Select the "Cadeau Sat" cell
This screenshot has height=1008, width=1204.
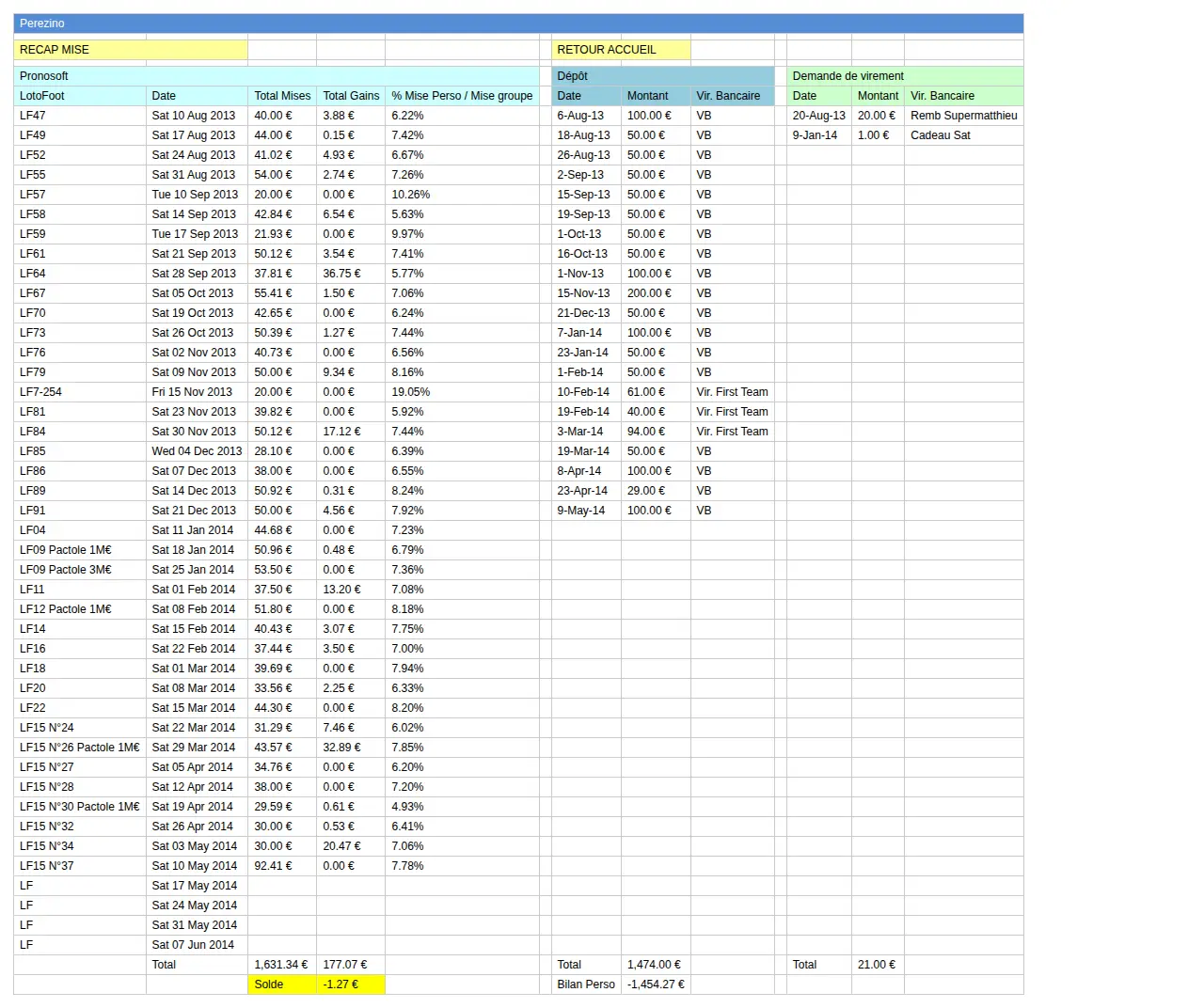pyautogui.click(x=964, y=135)
